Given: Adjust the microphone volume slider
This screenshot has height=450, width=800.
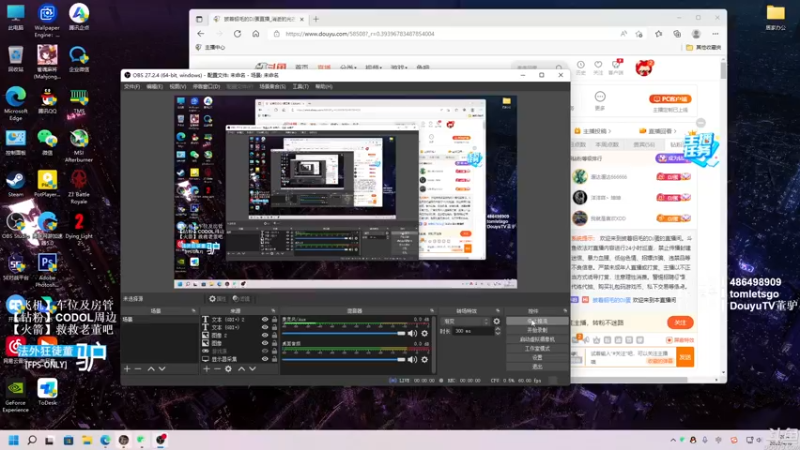Looking at the screenshot, I should click(344, 333).
